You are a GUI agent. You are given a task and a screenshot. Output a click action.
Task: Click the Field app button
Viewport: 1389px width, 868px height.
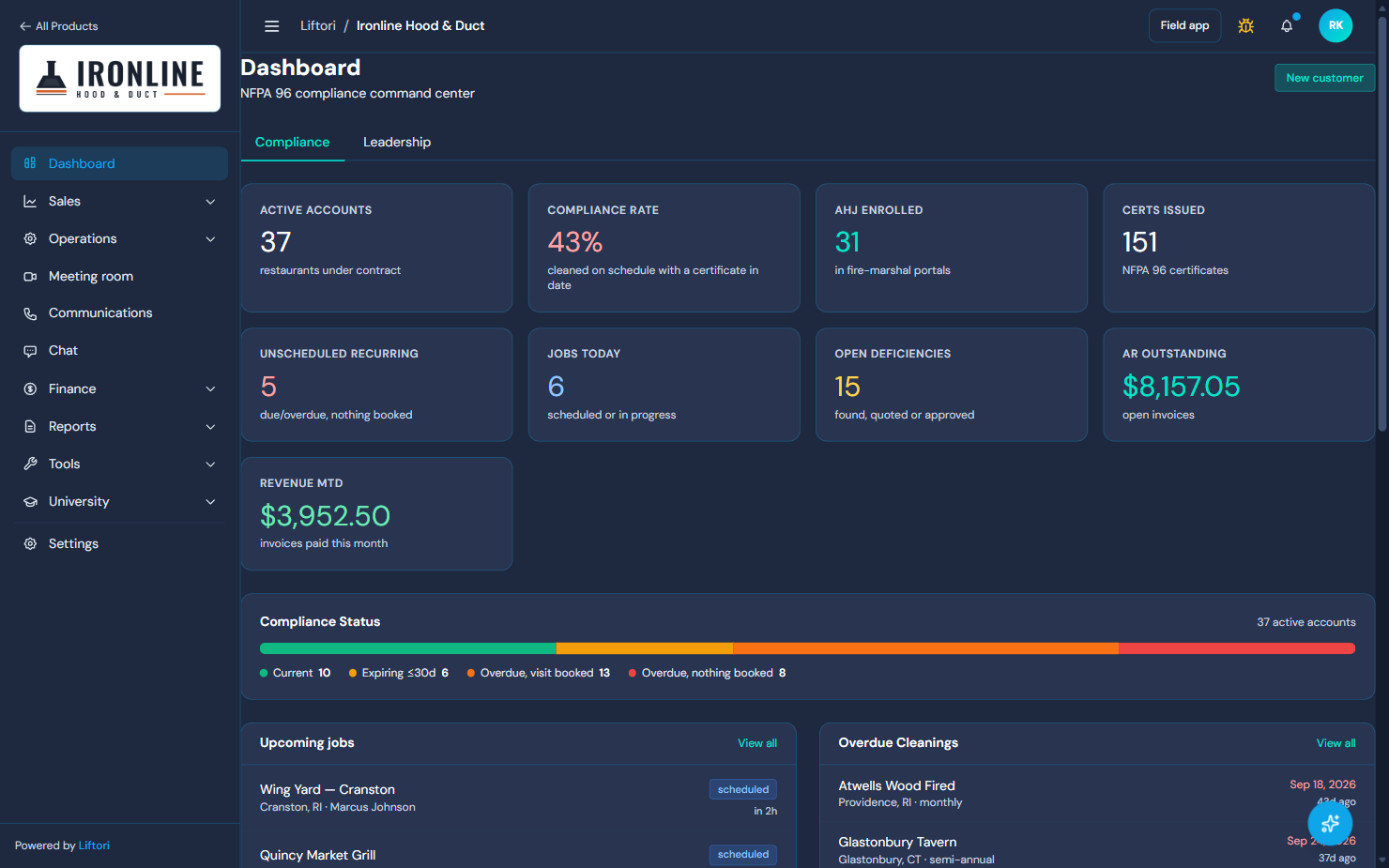pyautogui.click(x=1185, y=26)
